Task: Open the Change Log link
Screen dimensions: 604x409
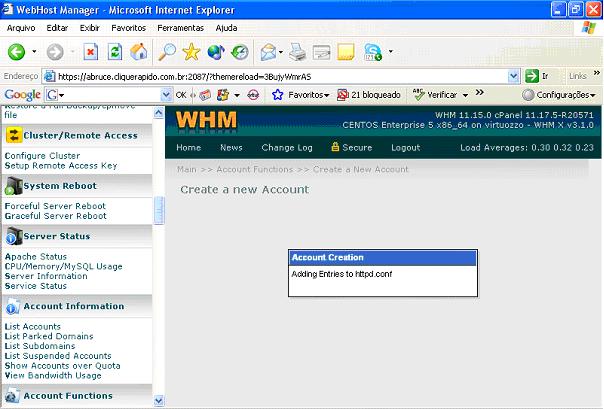Action: [x=287, y=148]
